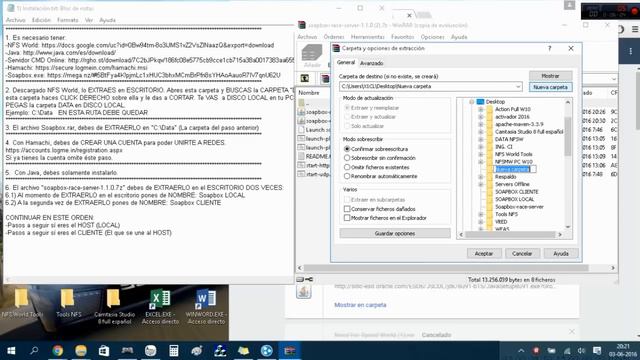Show hidden system tray icons
The height and width of the screenshot is (360, 640).
521,351
